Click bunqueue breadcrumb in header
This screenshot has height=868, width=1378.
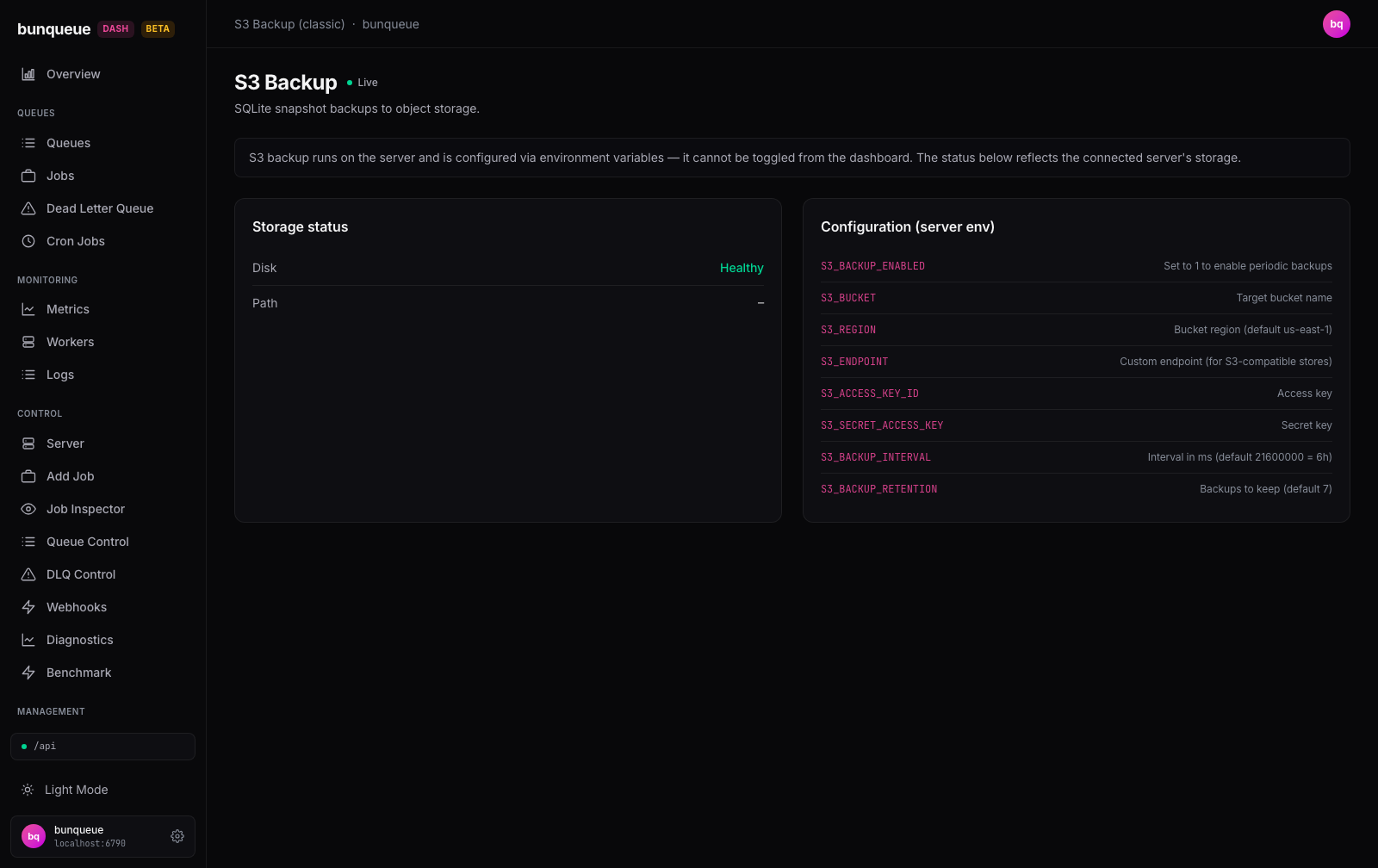[391, 24]
